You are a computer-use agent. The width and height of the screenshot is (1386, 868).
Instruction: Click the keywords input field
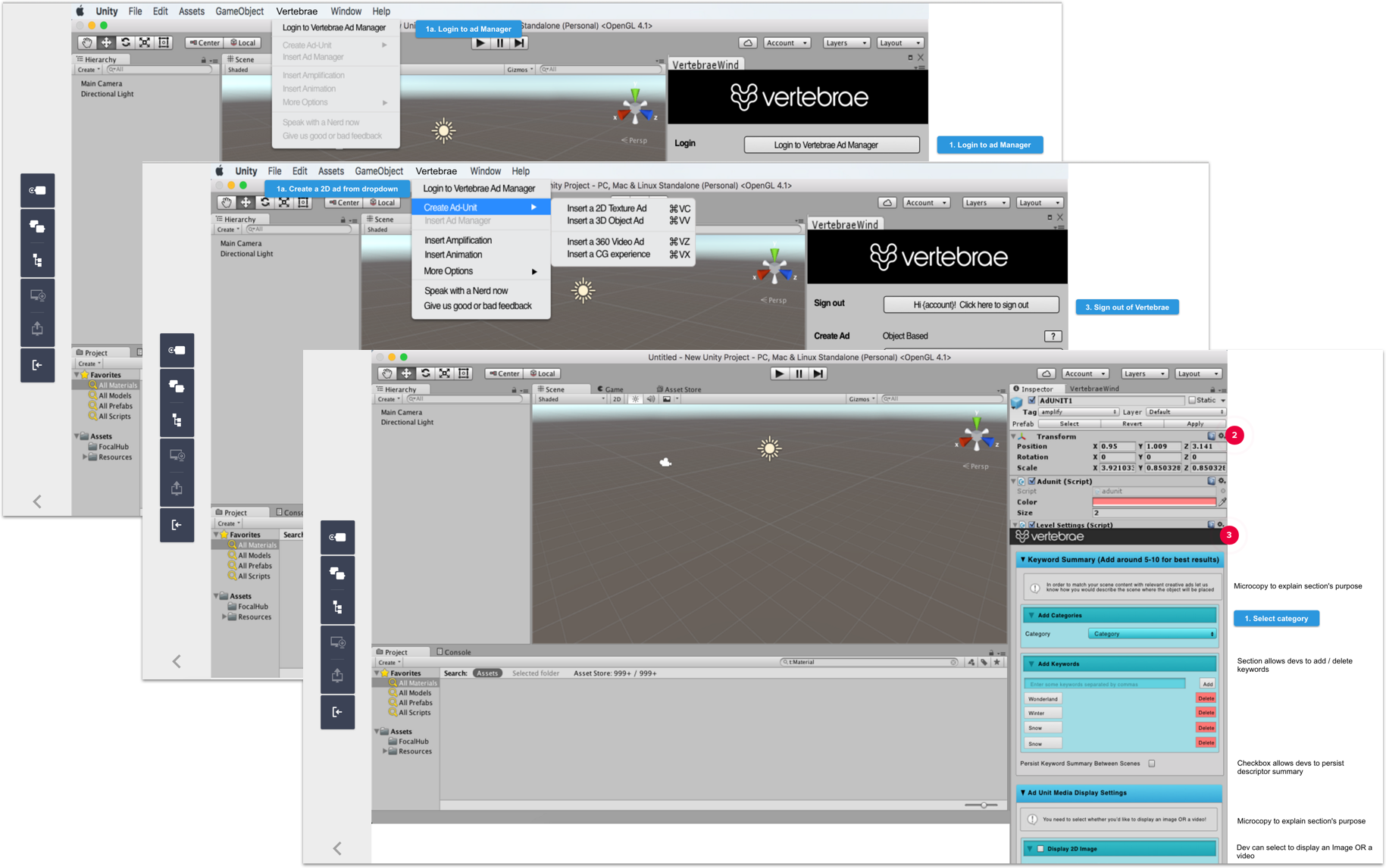[1104, 684]
